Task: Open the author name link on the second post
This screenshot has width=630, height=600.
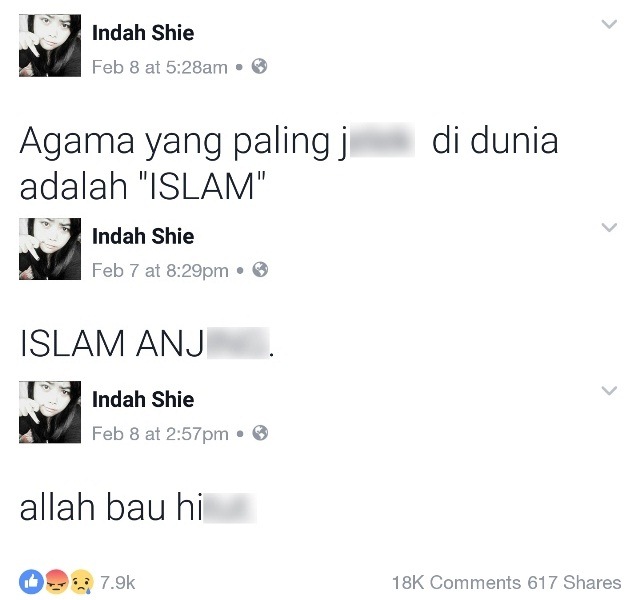Action: (143, 236)
